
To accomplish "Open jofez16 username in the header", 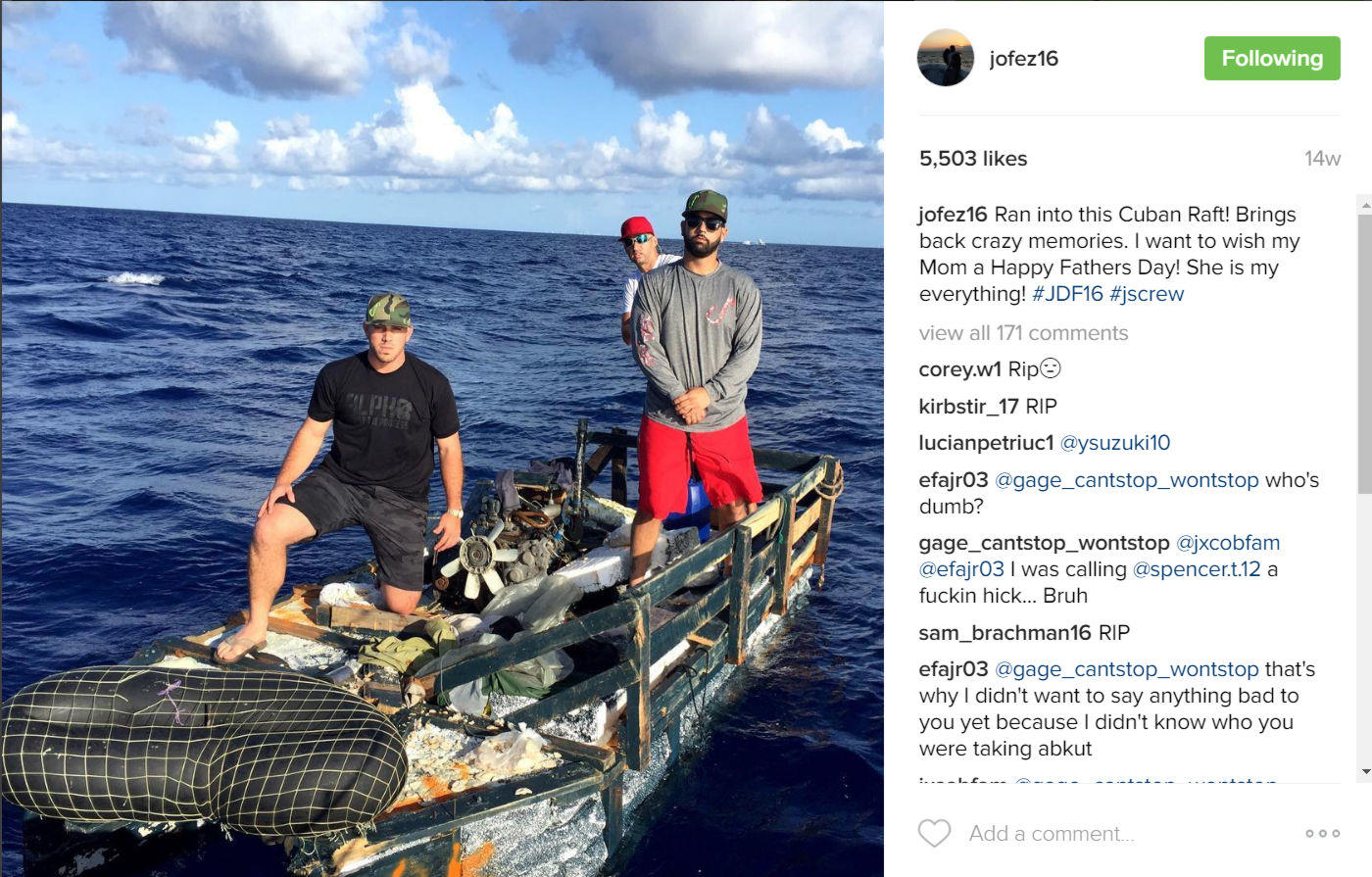I will coord(1024,58).
